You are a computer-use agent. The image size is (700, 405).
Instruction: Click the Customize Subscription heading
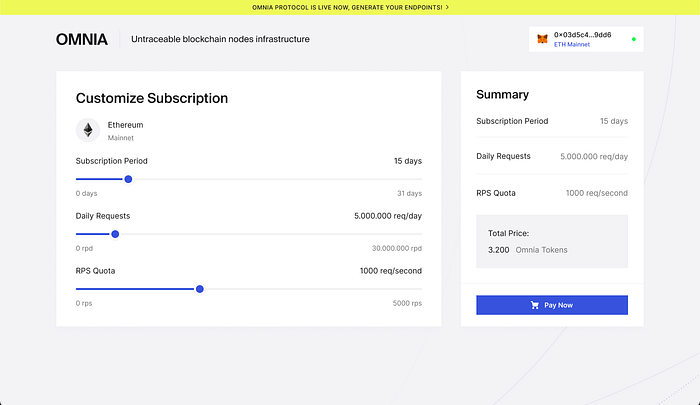[152, 98]
